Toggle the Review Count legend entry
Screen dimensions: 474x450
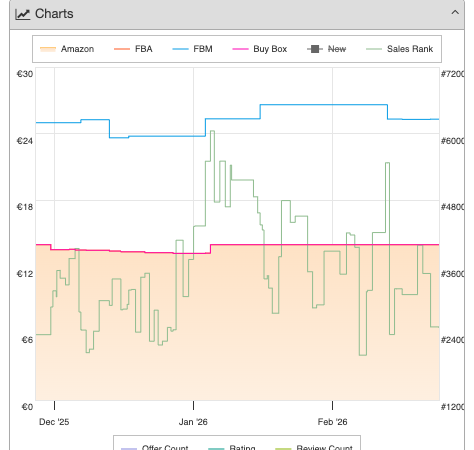(x=314, y=447)
